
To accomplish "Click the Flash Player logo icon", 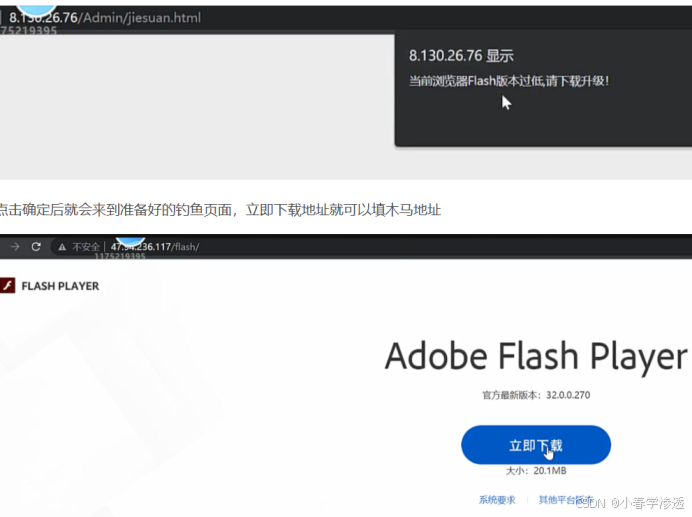I will pos(7,286).
